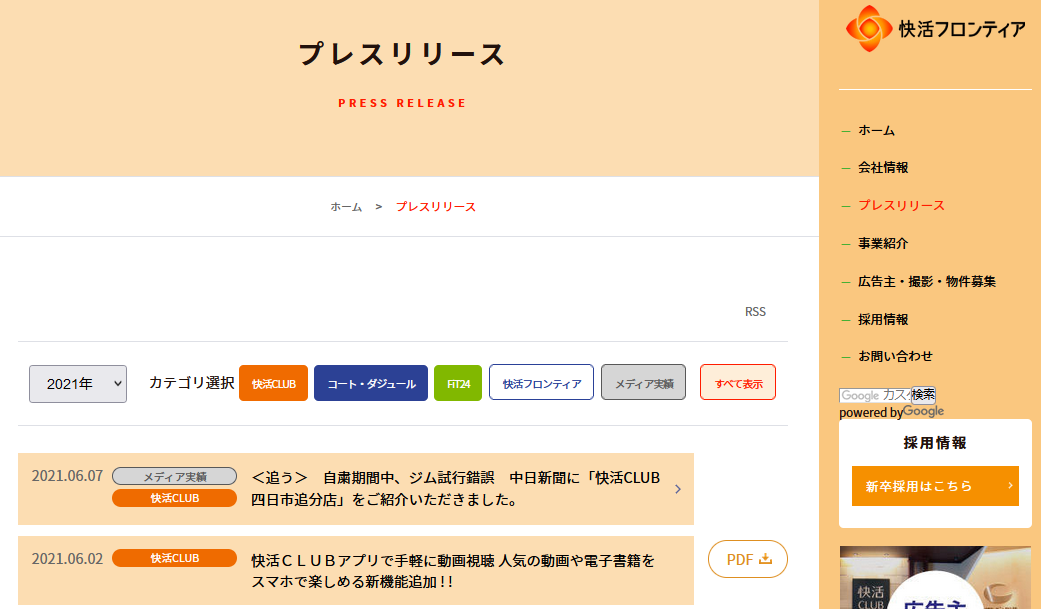Click the 新卒採用はこちら button
The image size is (1041, 609).
[935, 486]
